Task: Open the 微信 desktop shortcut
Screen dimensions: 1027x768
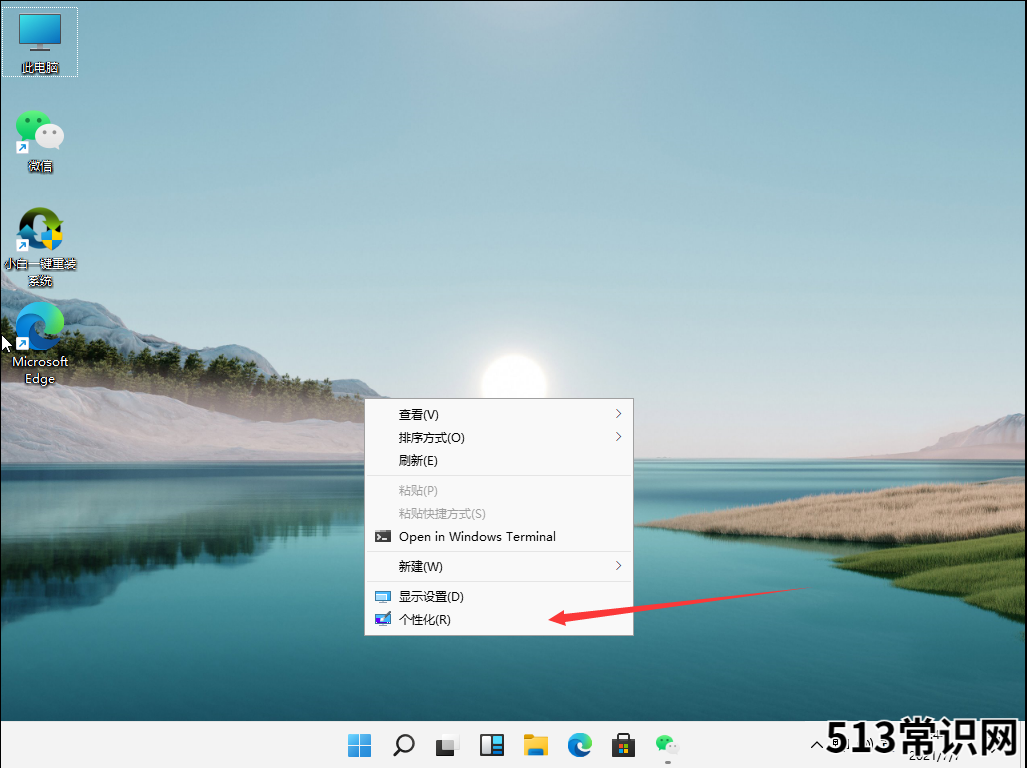Action: [x=40, y=140]
